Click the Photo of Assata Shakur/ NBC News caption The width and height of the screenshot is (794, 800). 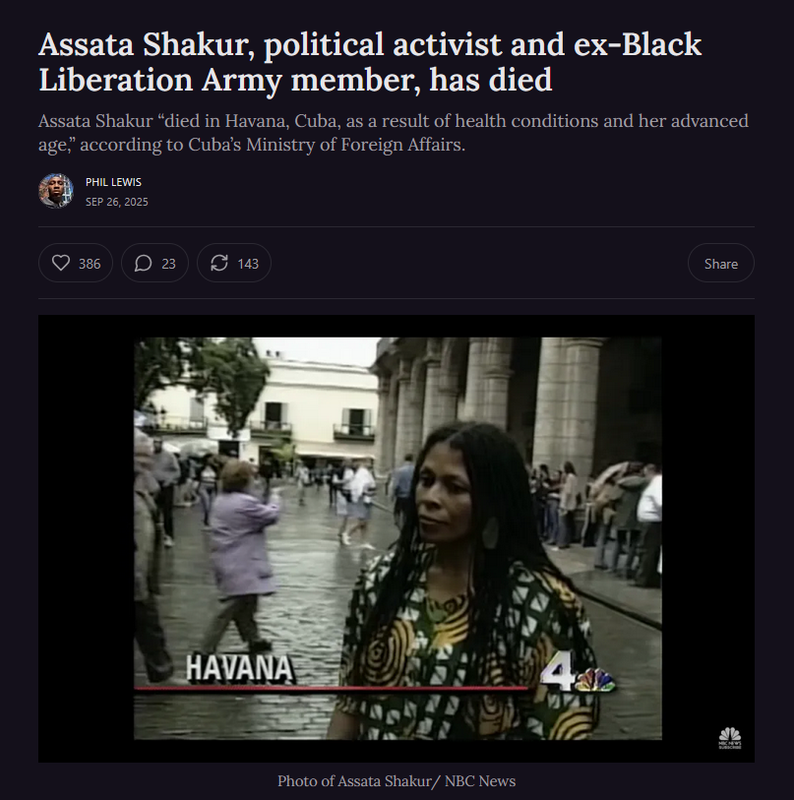pos(396,781)
